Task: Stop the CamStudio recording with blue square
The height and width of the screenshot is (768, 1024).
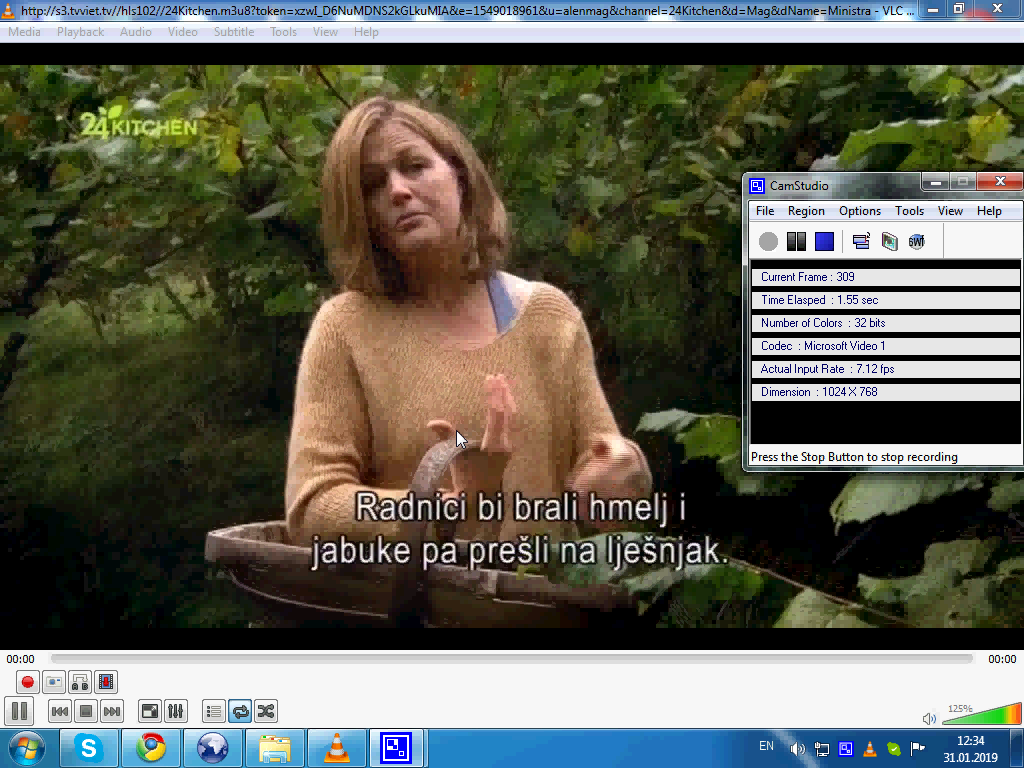Action: (x=824, y=241)
